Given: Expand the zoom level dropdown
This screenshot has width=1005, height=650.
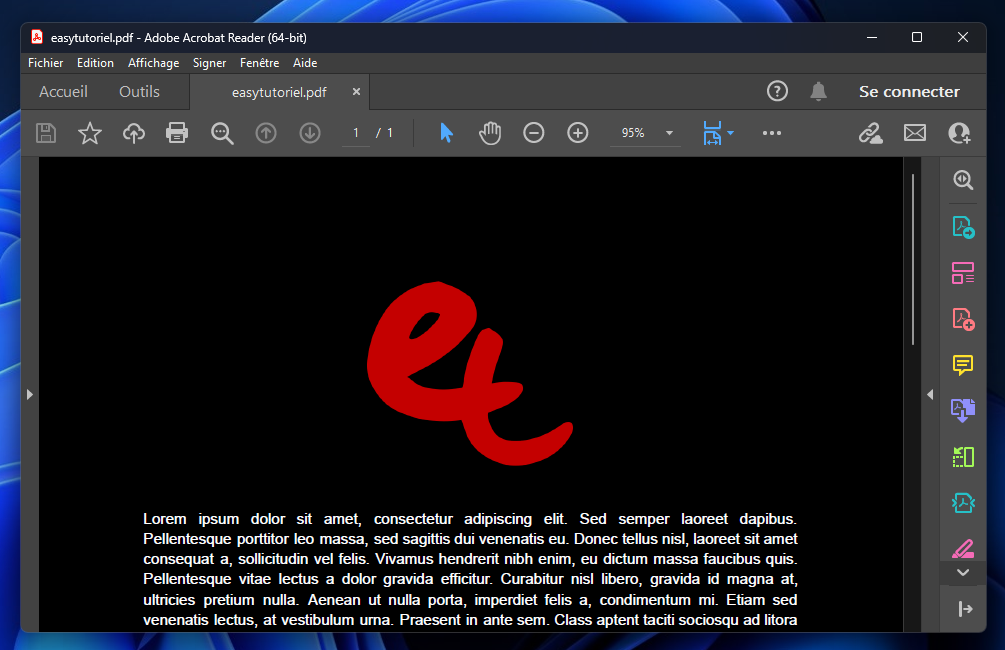Looking at the screenshot, I should [669, 133].
